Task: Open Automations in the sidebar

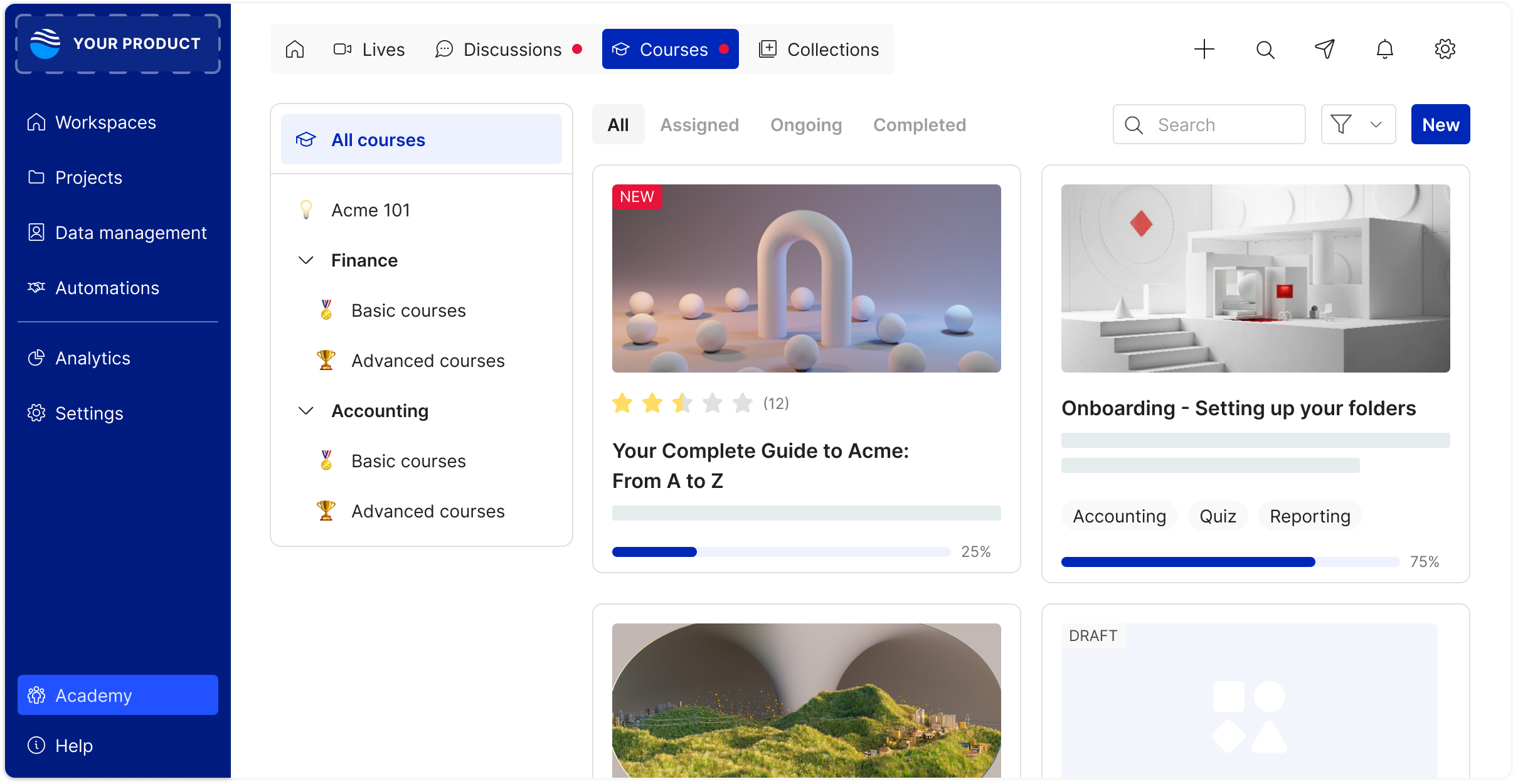Action: tap(107, 288)
